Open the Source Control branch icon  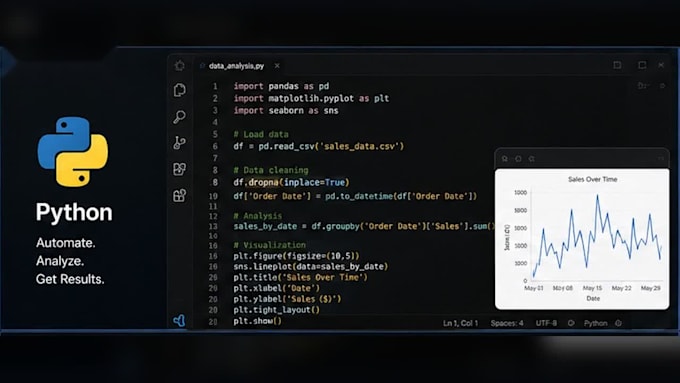(x=179, y=143)
